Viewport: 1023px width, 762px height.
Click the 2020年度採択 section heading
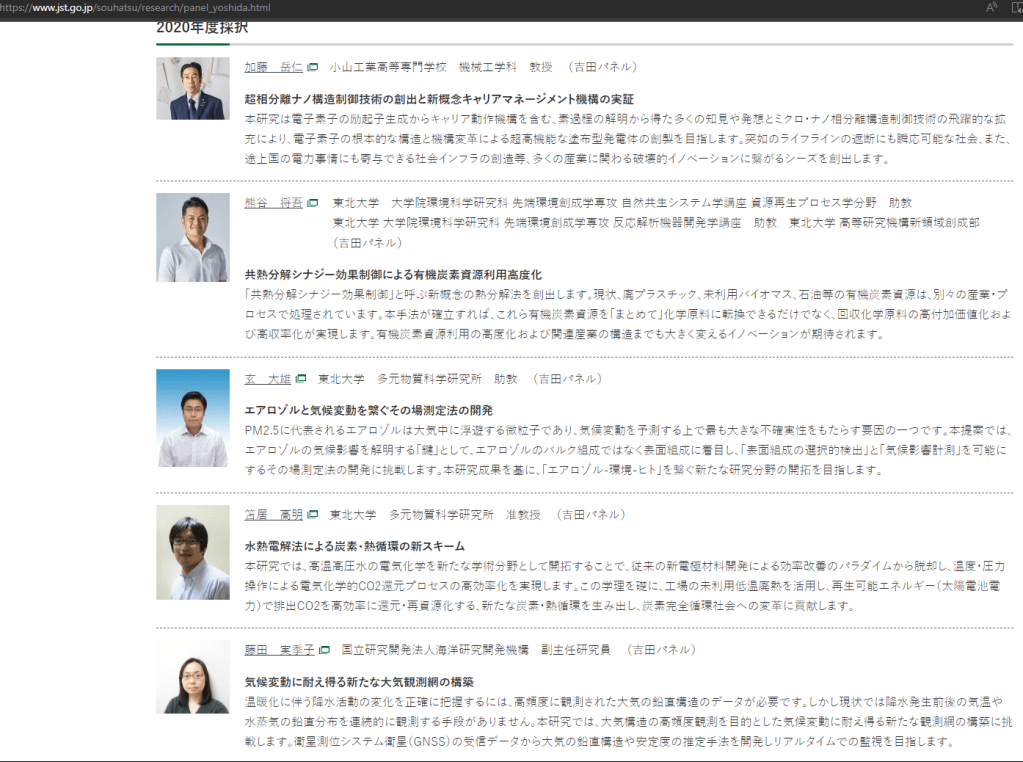[201, 28]
